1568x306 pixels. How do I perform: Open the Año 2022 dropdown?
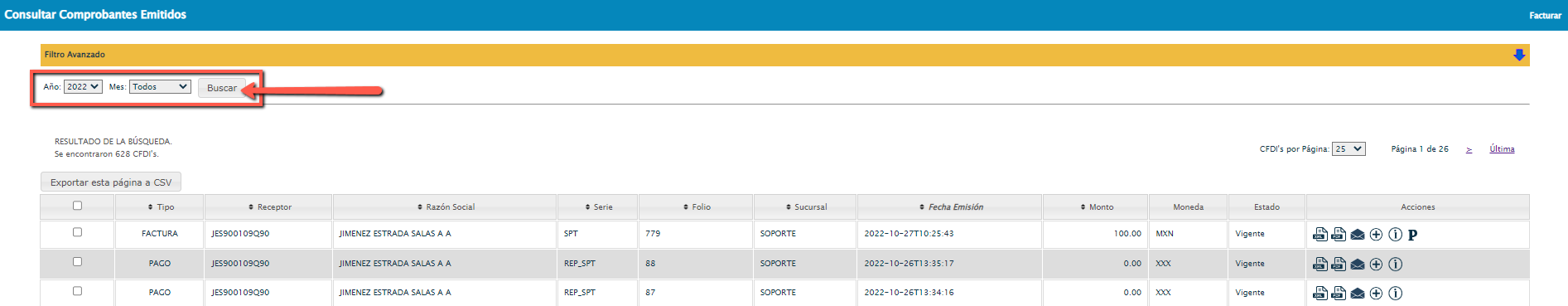coord(83,86)
